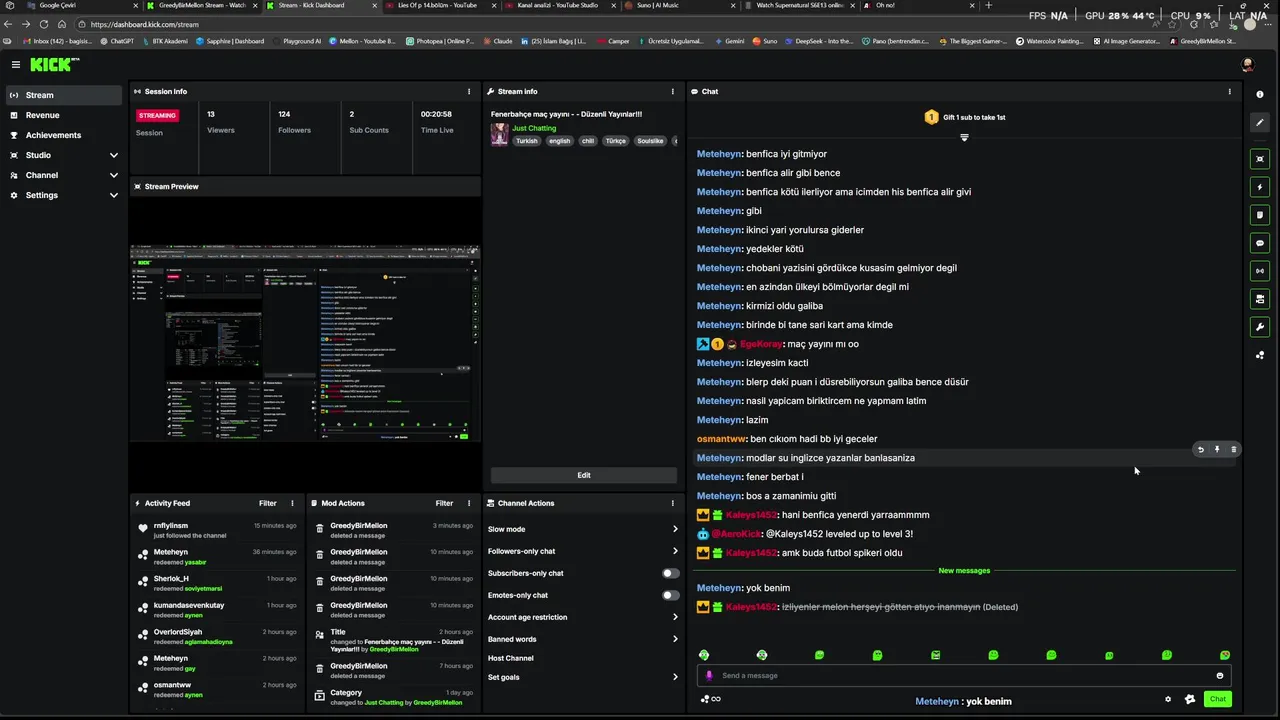
Task: Click the reply arrow on hovered chat message
Action: point(1201,450)
